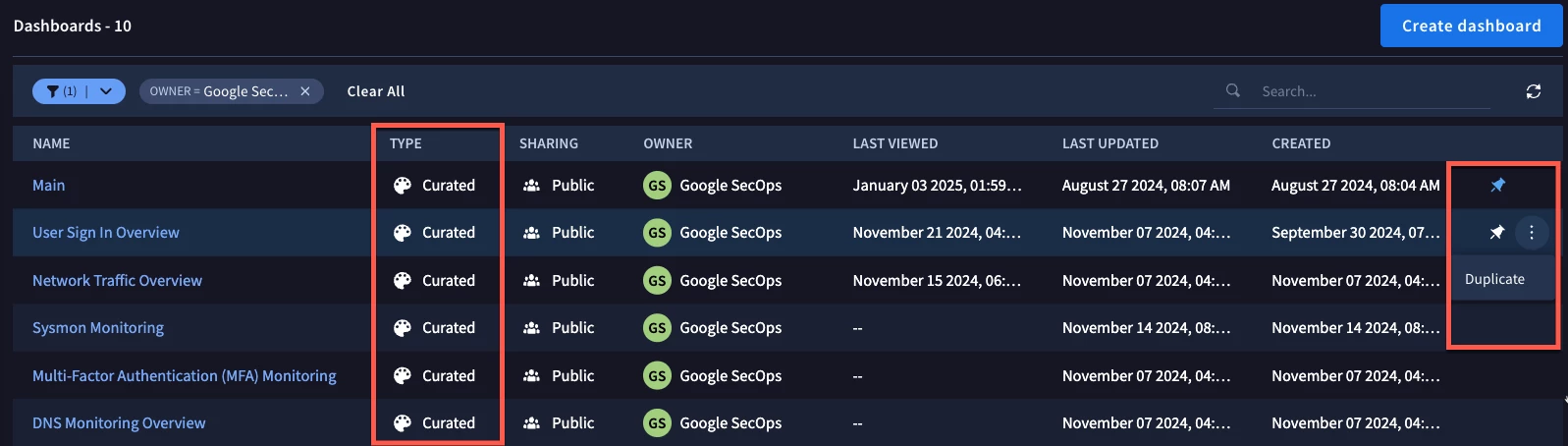This screenshot has width=1568, height=446.
Task: Click Curated palette icon in Sysmon Monitoring row
Action: click(403, 328)
